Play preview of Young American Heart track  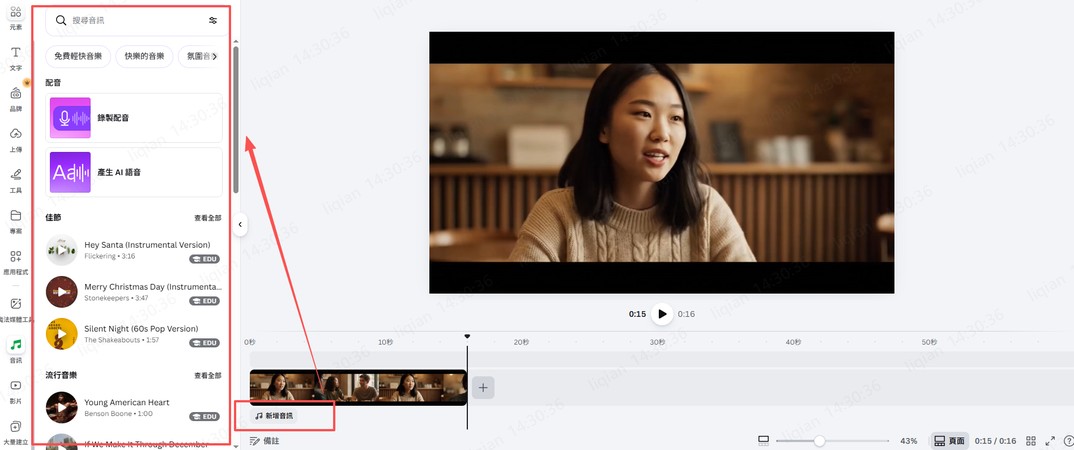pyautogui.click(x=62, y=408)
